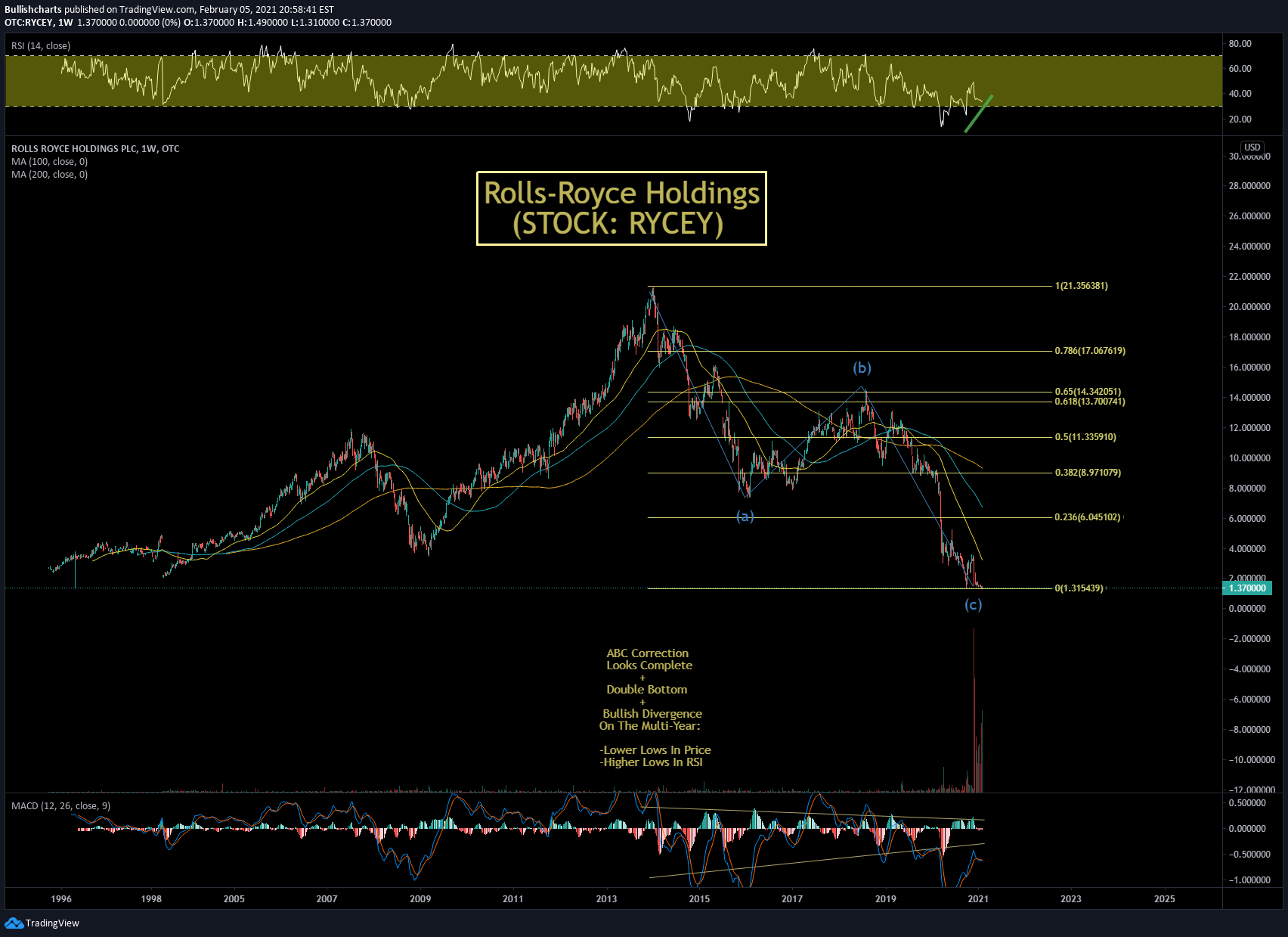This screenshot has height=937, width=1288.
Task: Click the (b) wave label
Action: tap(862, 368)
